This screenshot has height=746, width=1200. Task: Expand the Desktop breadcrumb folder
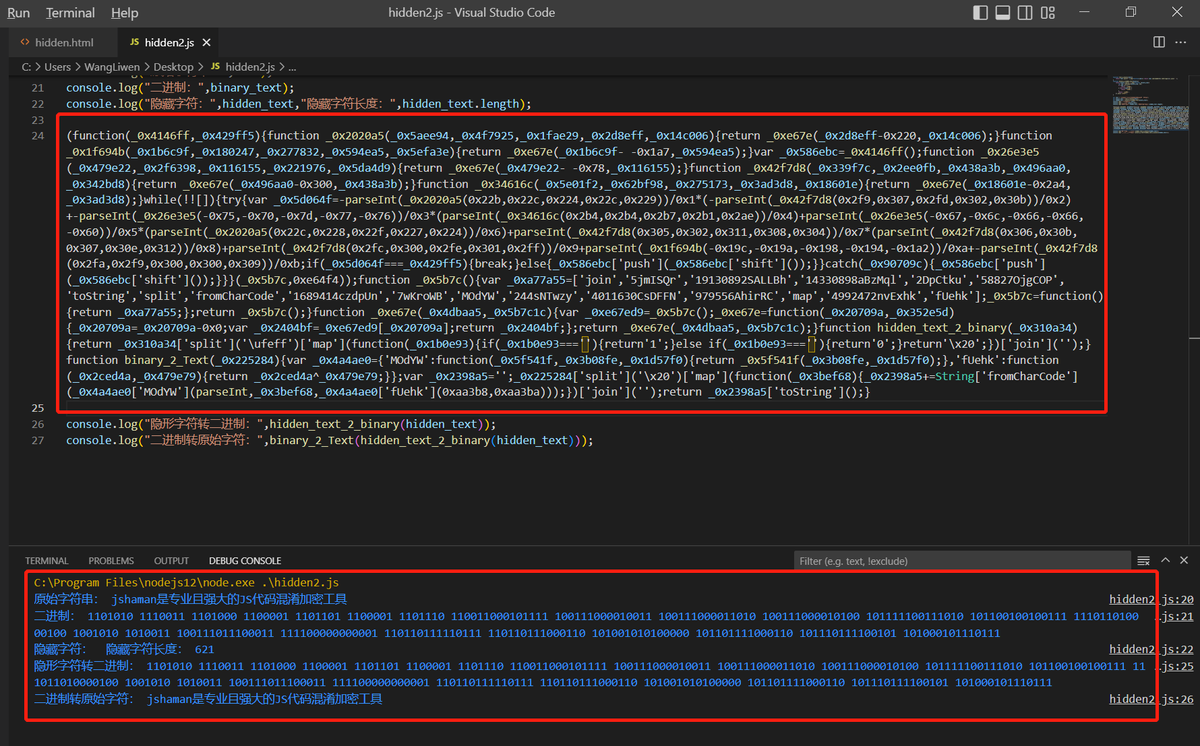click(x=172, y=67)
